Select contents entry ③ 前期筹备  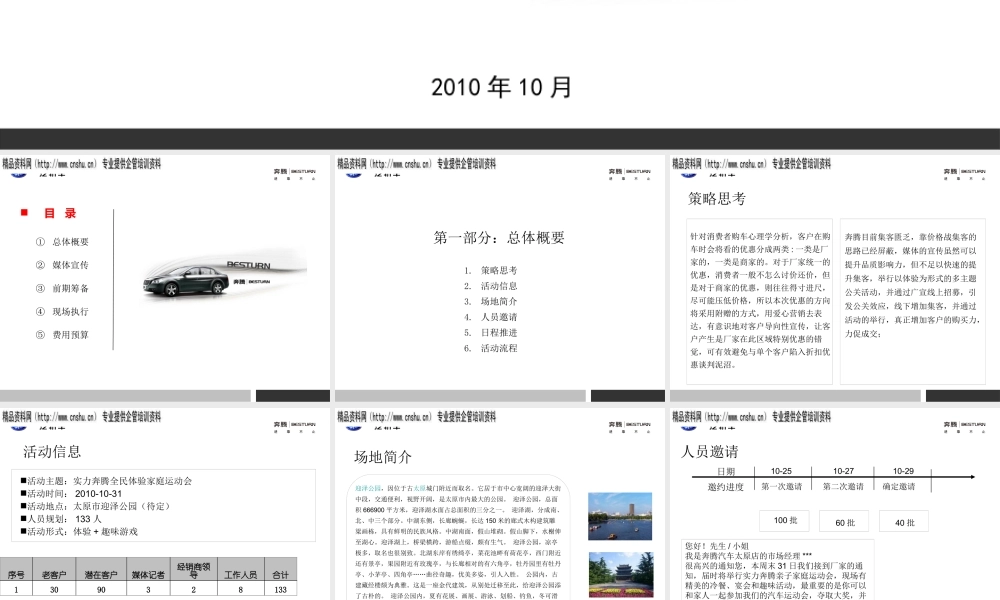[x=62, y=288]
